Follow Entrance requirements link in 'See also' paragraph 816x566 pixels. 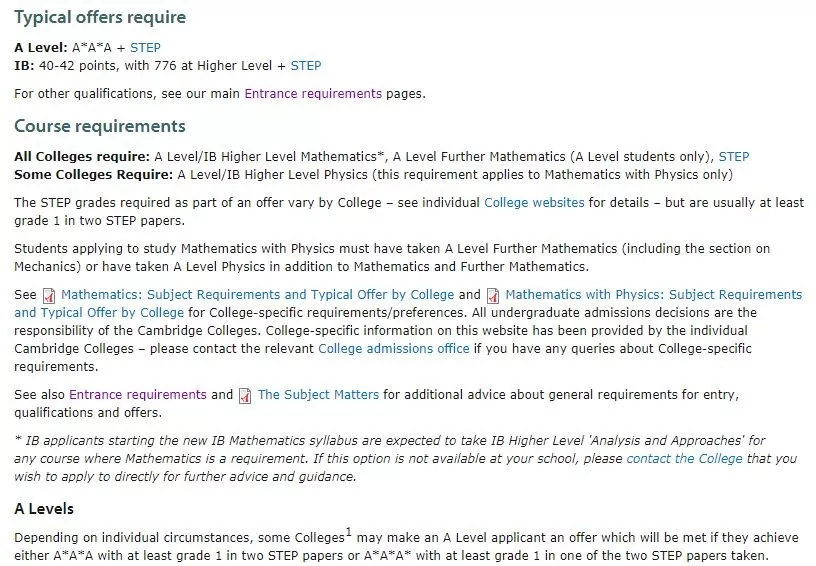pyautogui.click(x=138, y=395)
